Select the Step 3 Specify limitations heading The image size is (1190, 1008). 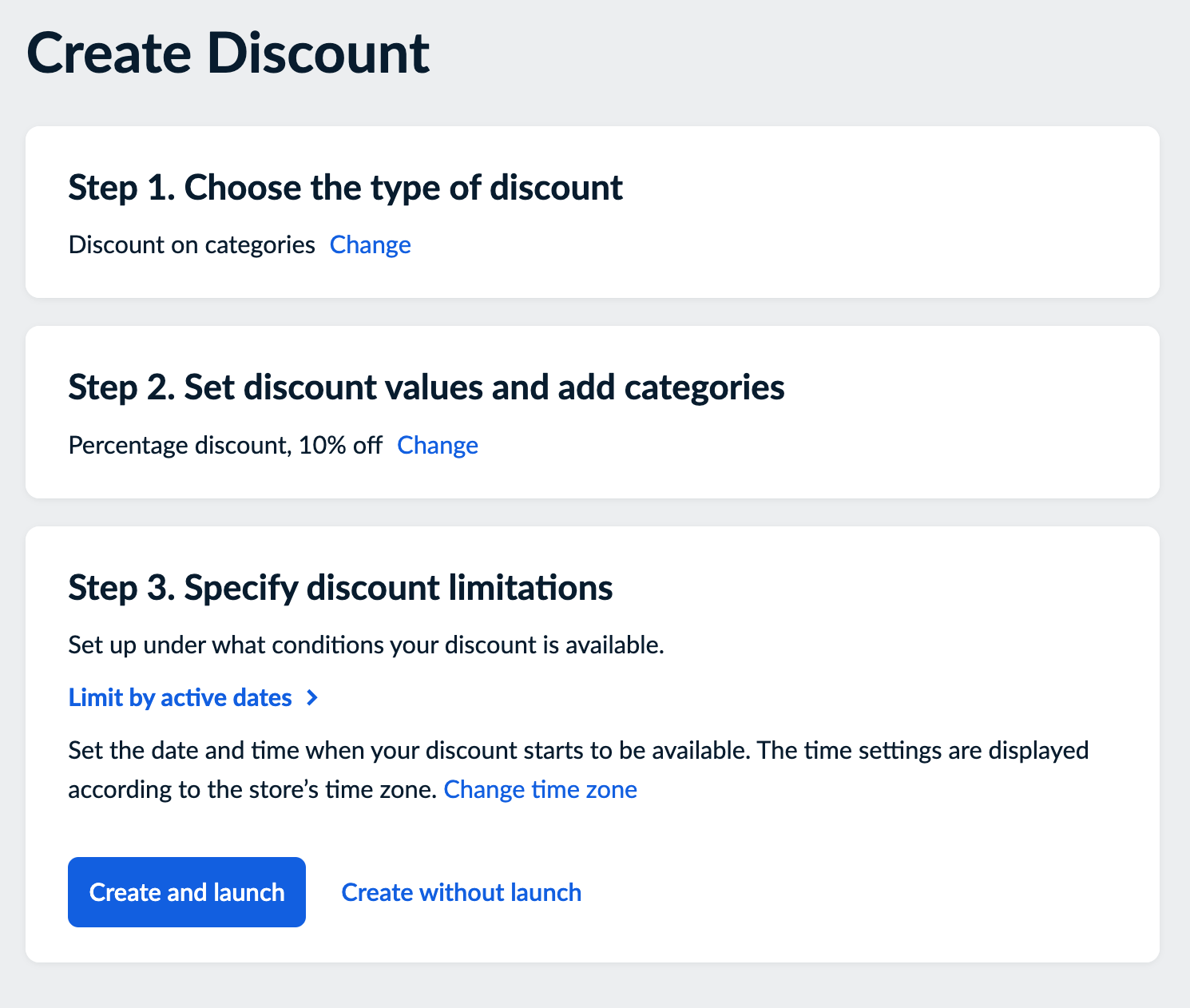coord(340,588)
